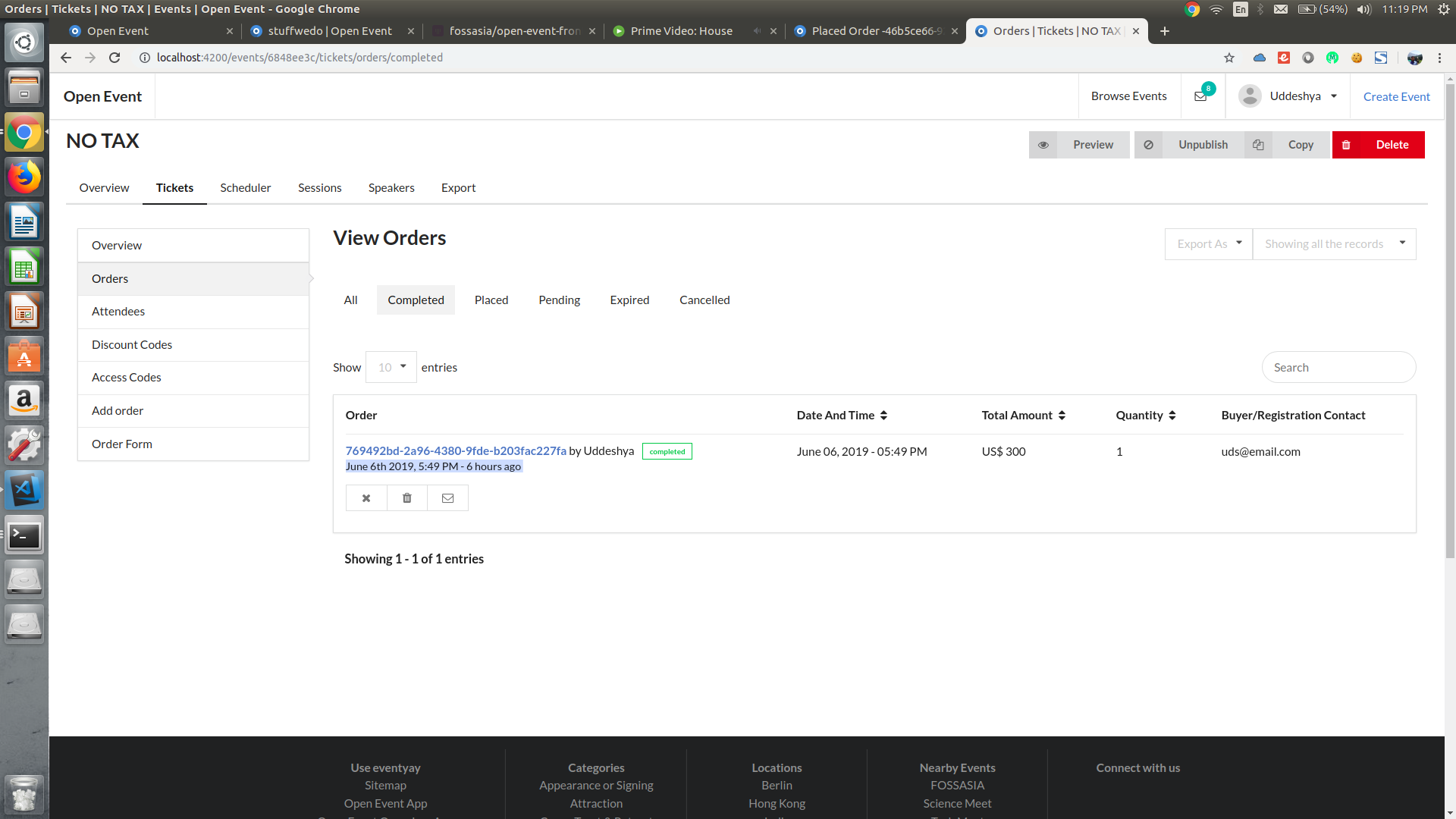Click site information icon in address bar
This screenshot has height=819, width=1456.
(x=144, y=58)
